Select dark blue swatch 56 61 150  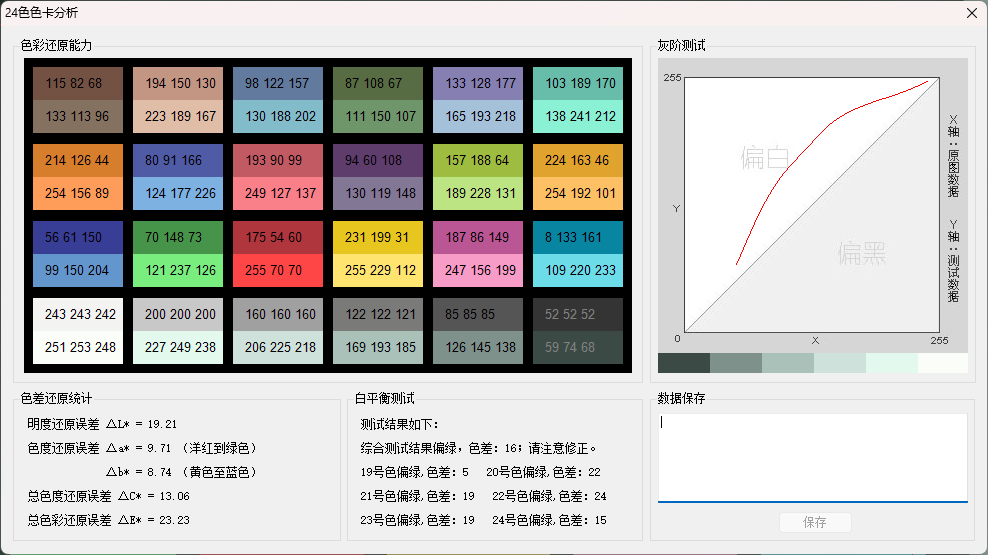[78, 237]
